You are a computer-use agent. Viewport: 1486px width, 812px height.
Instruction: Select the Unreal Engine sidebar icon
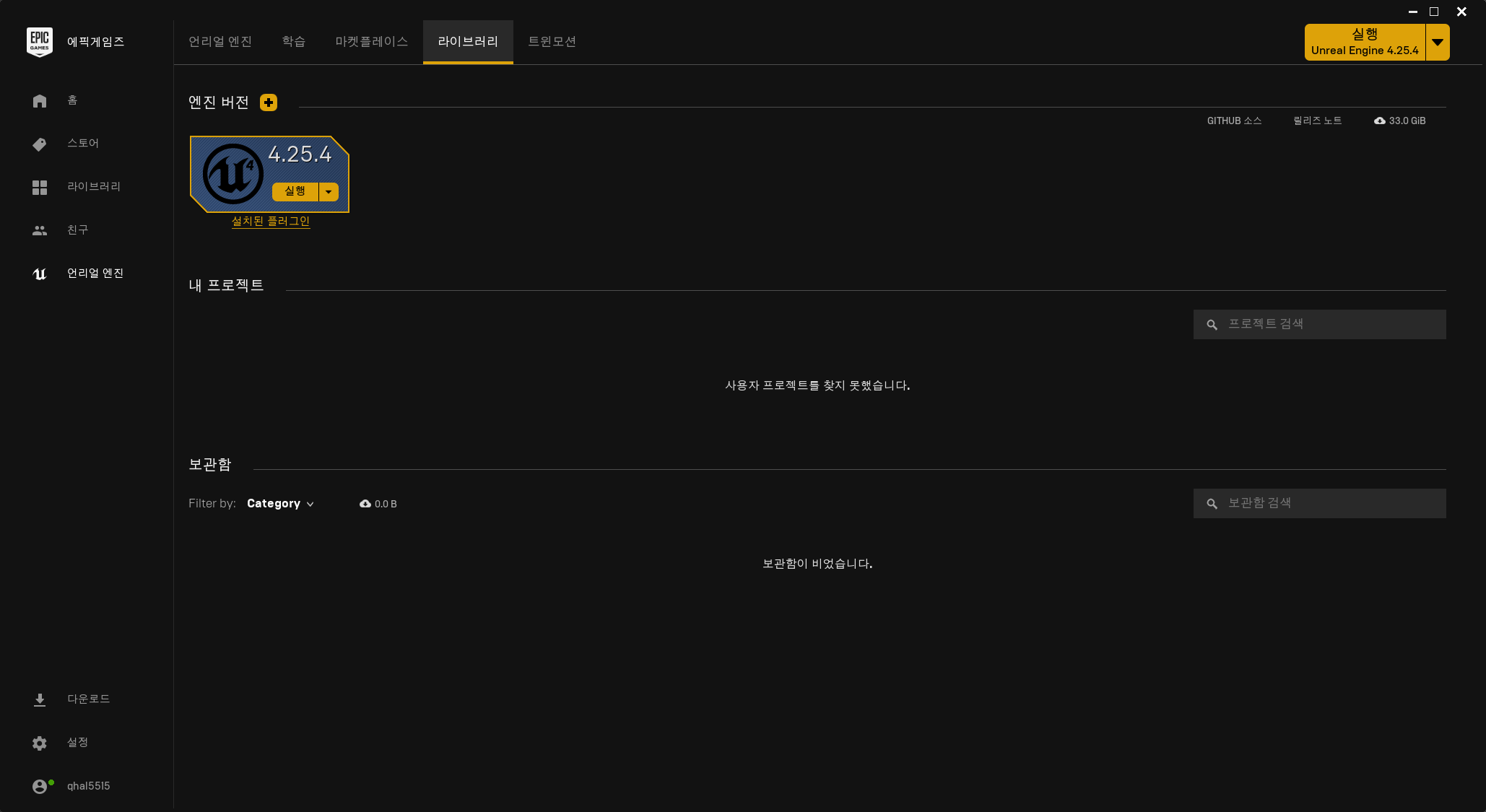tap(40, 274)
